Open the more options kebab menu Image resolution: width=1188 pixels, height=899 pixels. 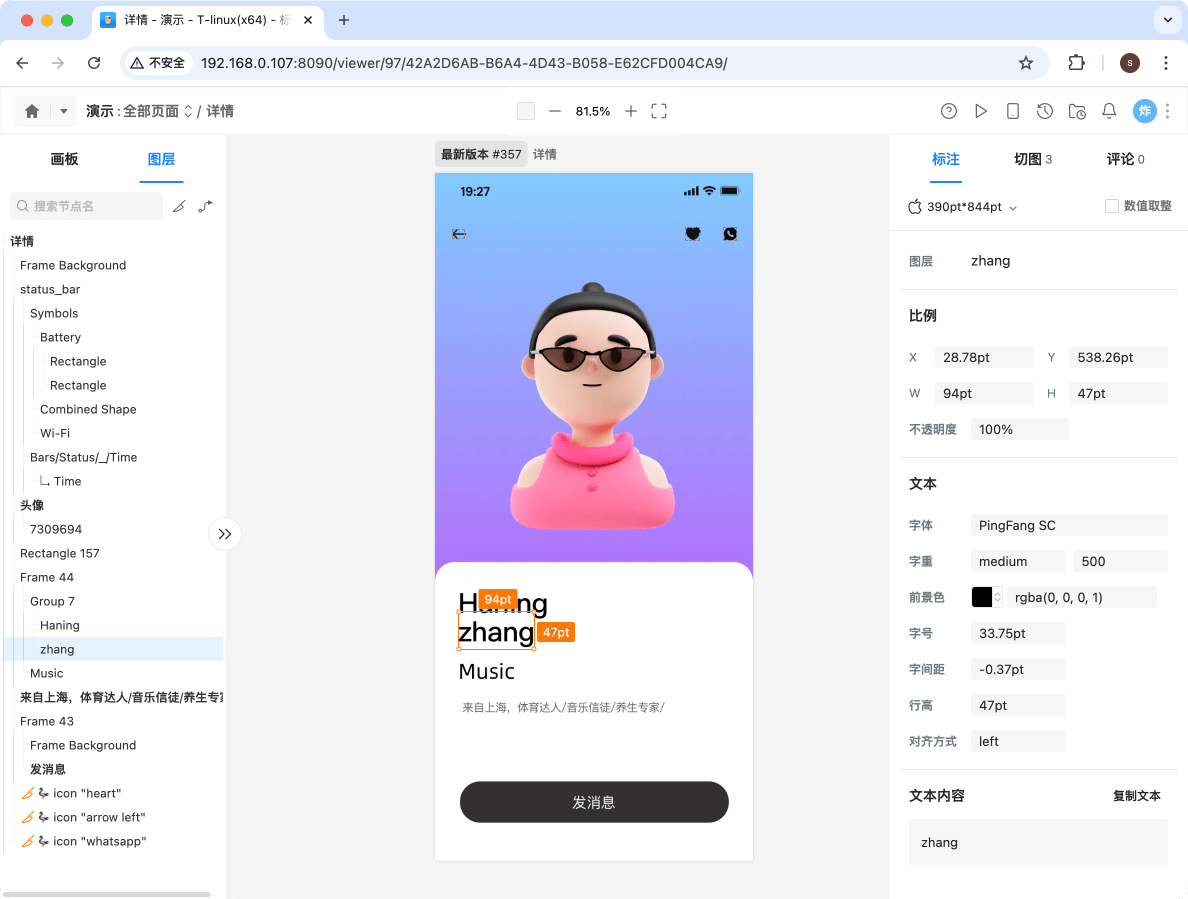click(1168, 111)
